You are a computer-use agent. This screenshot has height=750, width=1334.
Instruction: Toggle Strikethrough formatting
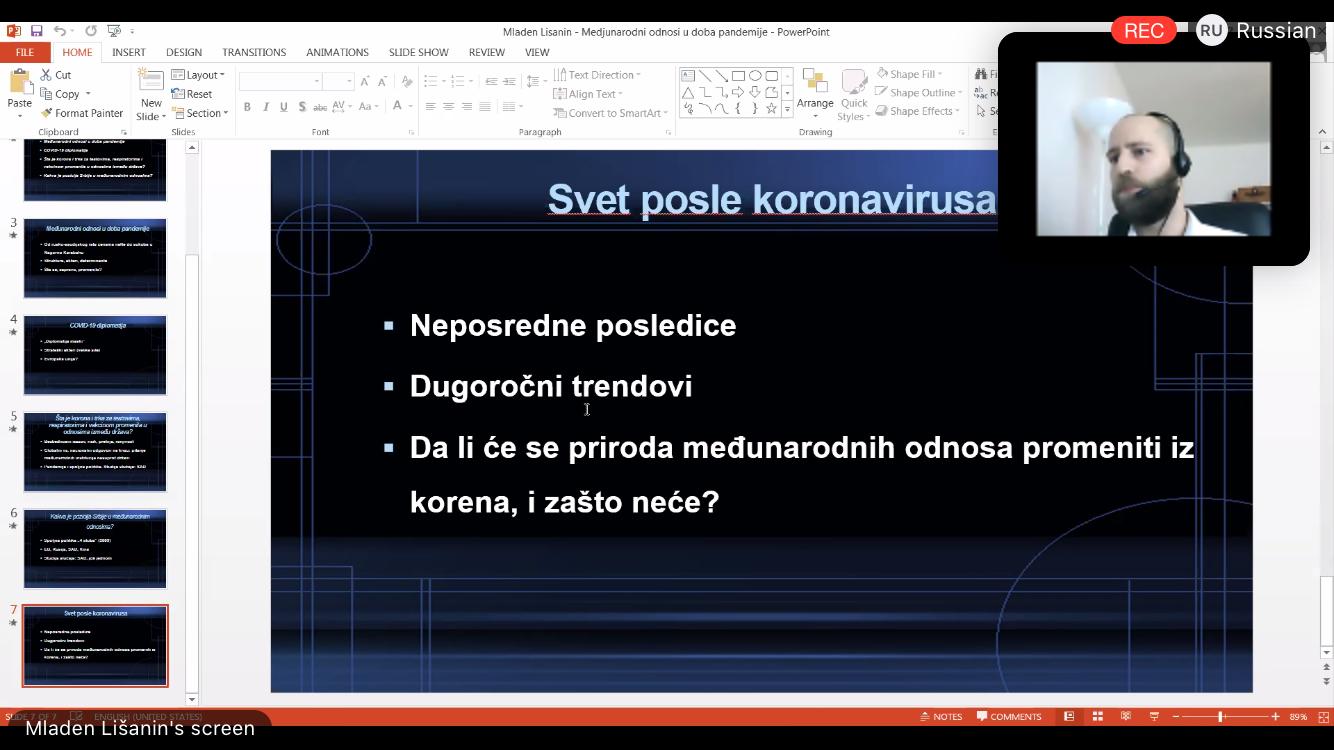point(320,106)
